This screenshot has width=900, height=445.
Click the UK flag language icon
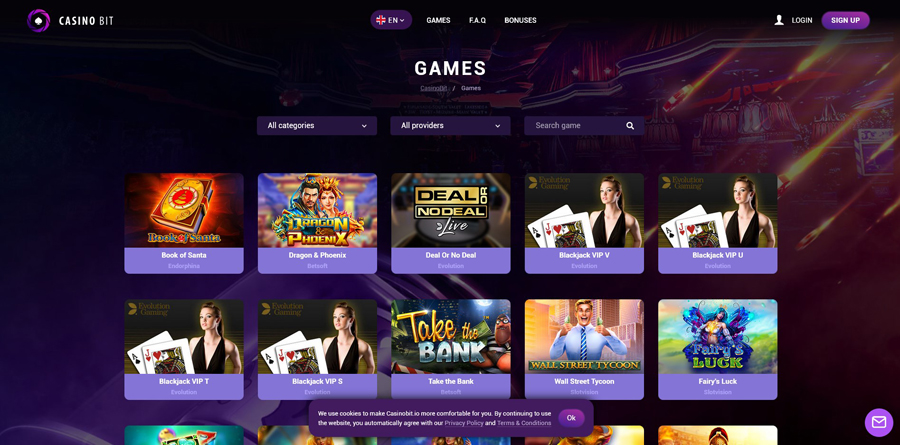click(x=381, y=20)
